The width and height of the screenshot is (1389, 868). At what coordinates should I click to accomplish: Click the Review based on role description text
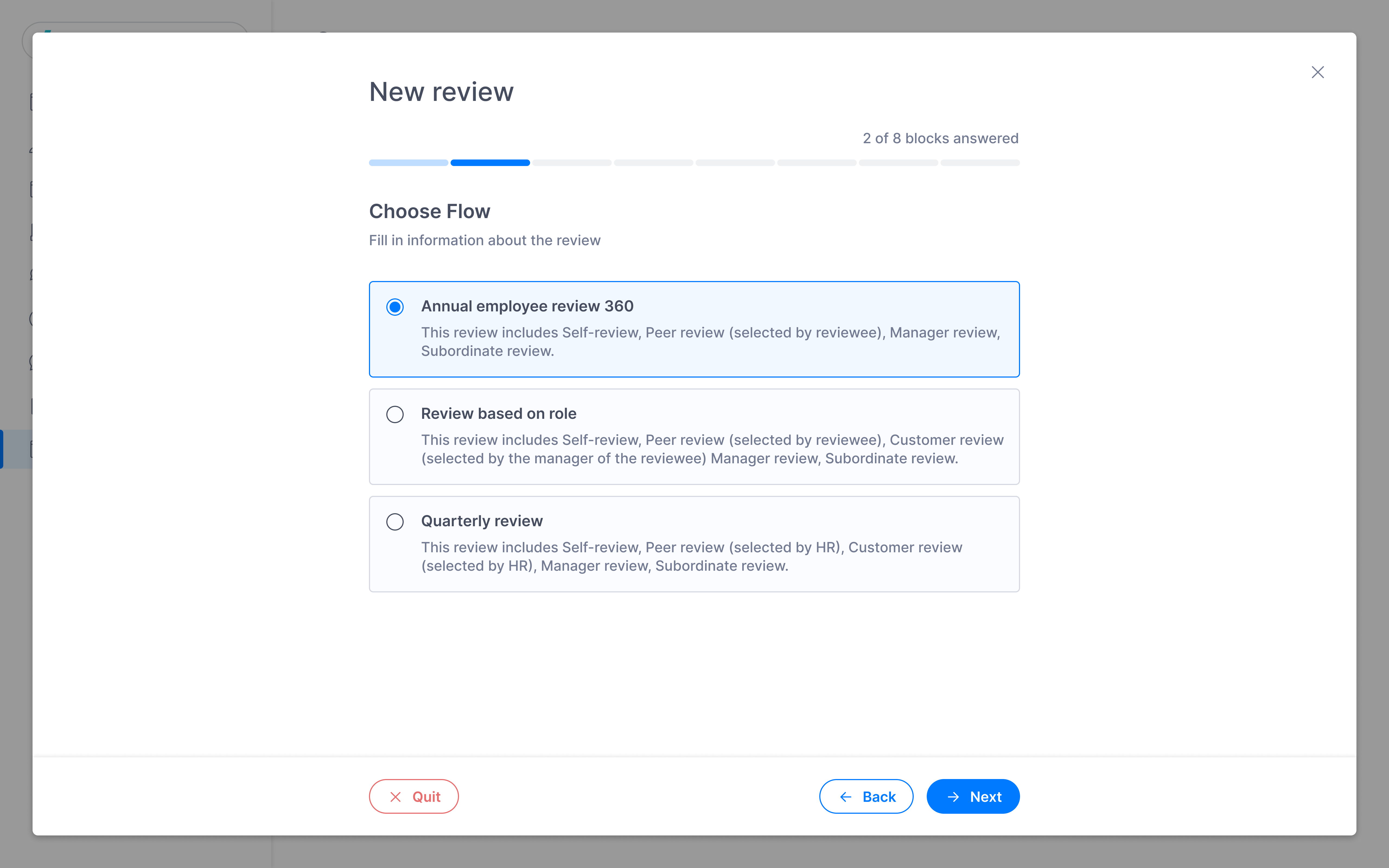coord(712,449)
